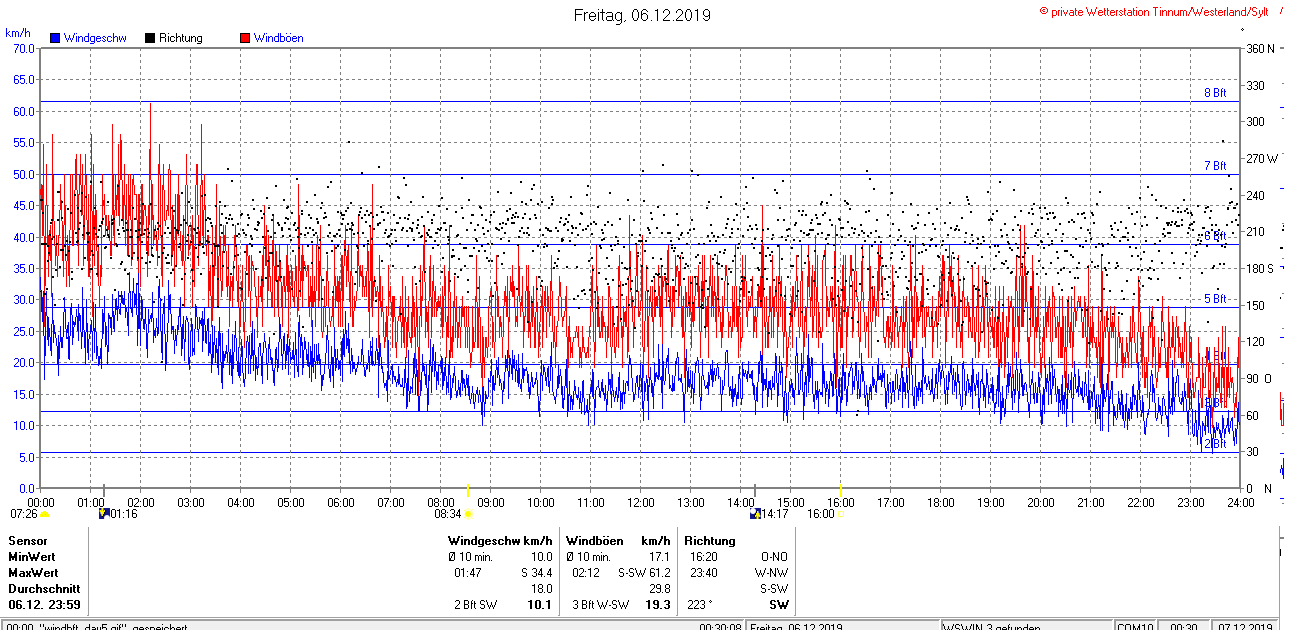Click the 01:47 max wind time
The image size is (1310, 630).
[468, 573]
